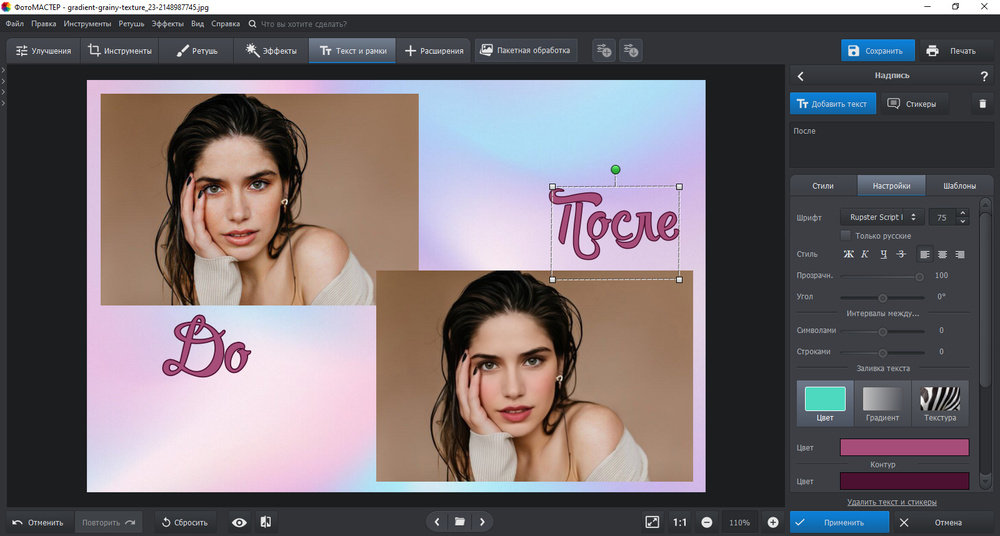Viewport: 1000px width, 536px height.
Task: Toggle the eye preview of the original
Action: click(x=239, y=522)
